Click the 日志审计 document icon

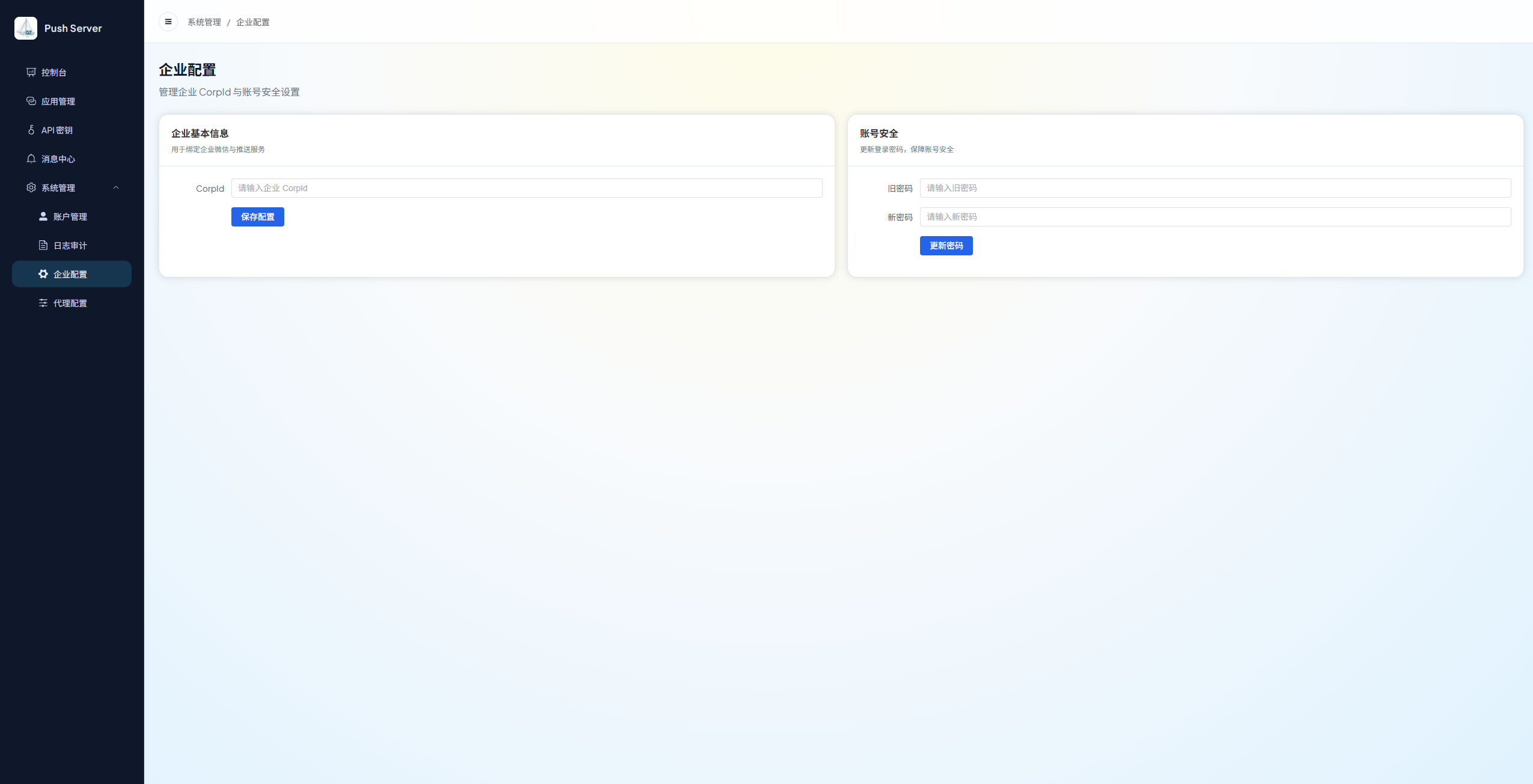tap(43, 245)
